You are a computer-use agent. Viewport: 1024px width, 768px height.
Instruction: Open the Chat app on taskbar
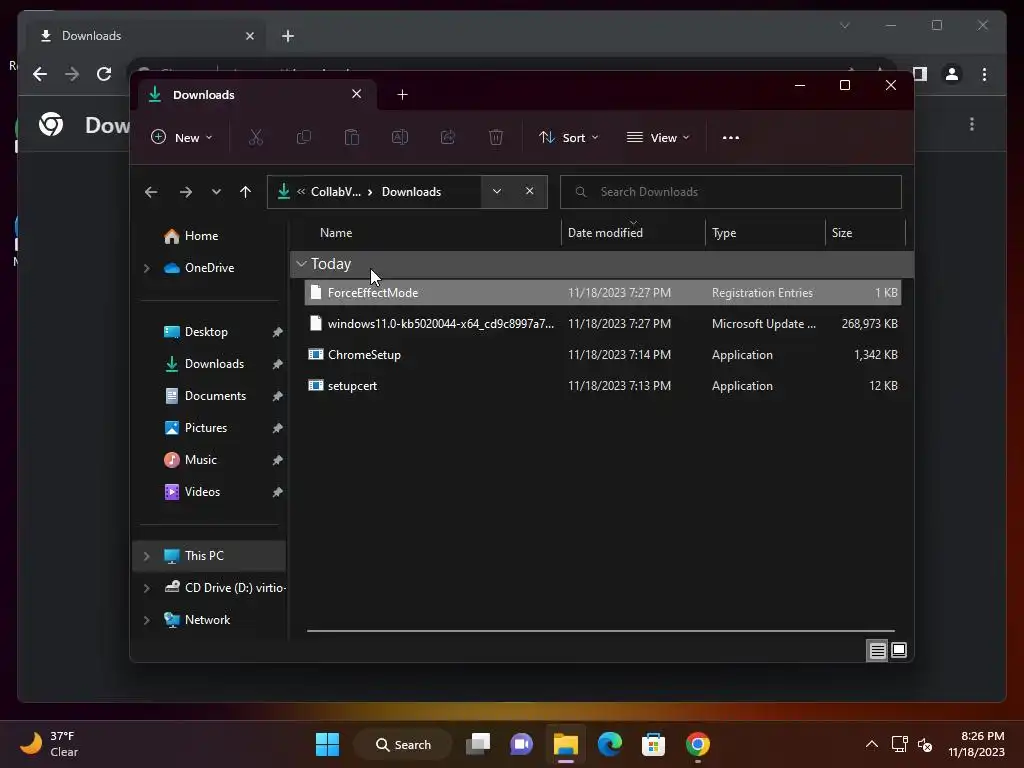[521, 744]
